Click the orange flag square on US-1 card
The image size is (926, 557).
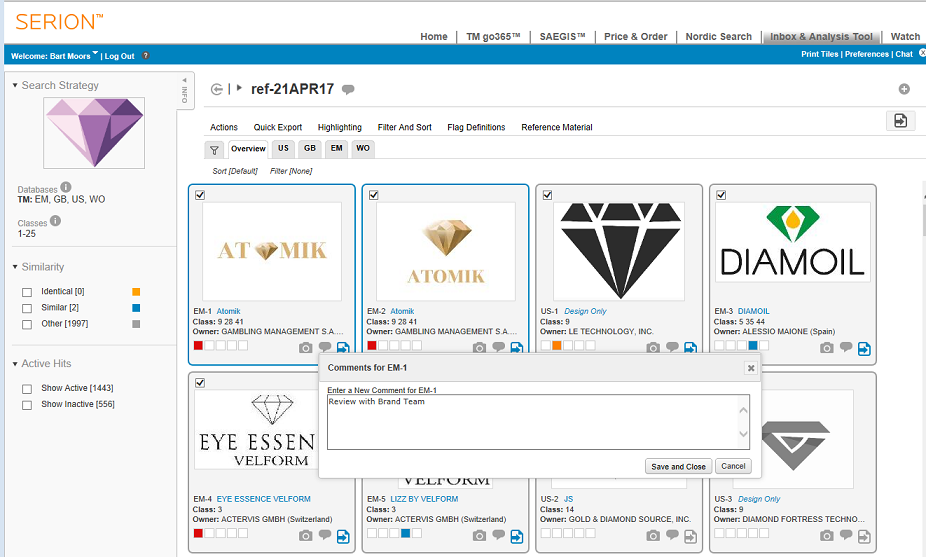coord(556,345)
